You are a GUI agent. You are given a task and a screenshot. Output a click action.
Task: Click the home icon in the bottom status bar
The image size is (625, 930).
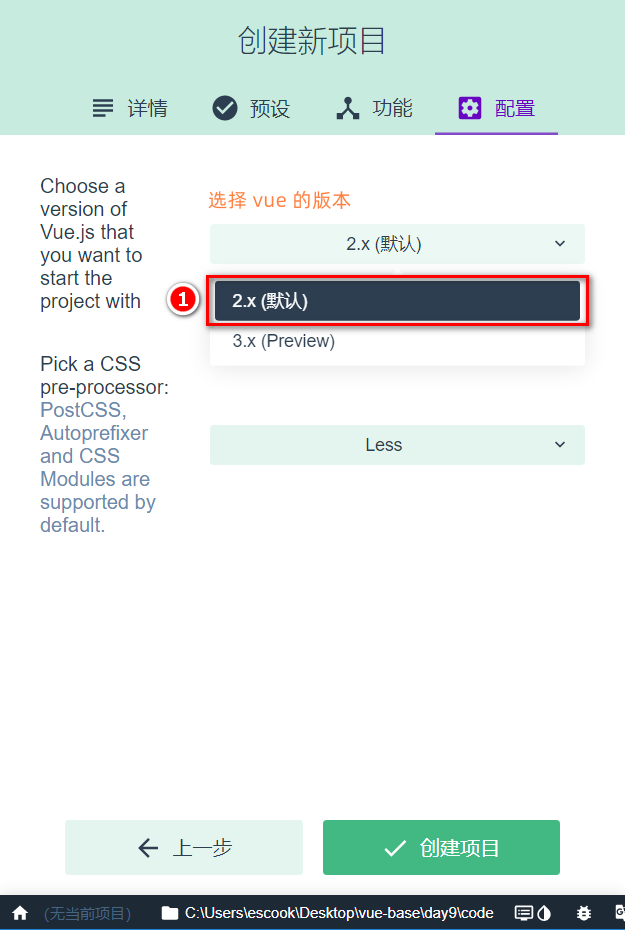coord(20,913)
